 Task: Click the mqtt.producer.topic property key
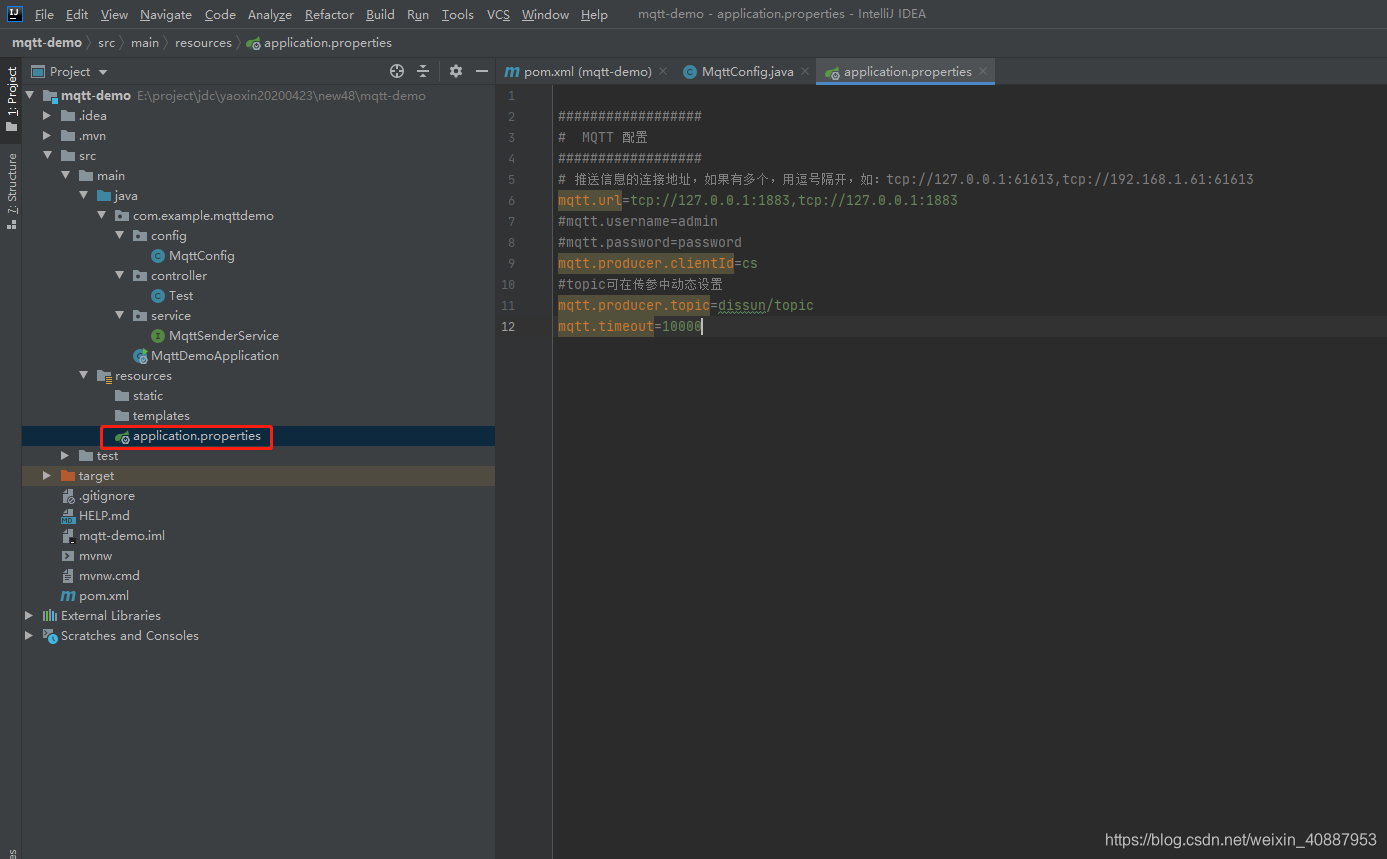[634, 305]
